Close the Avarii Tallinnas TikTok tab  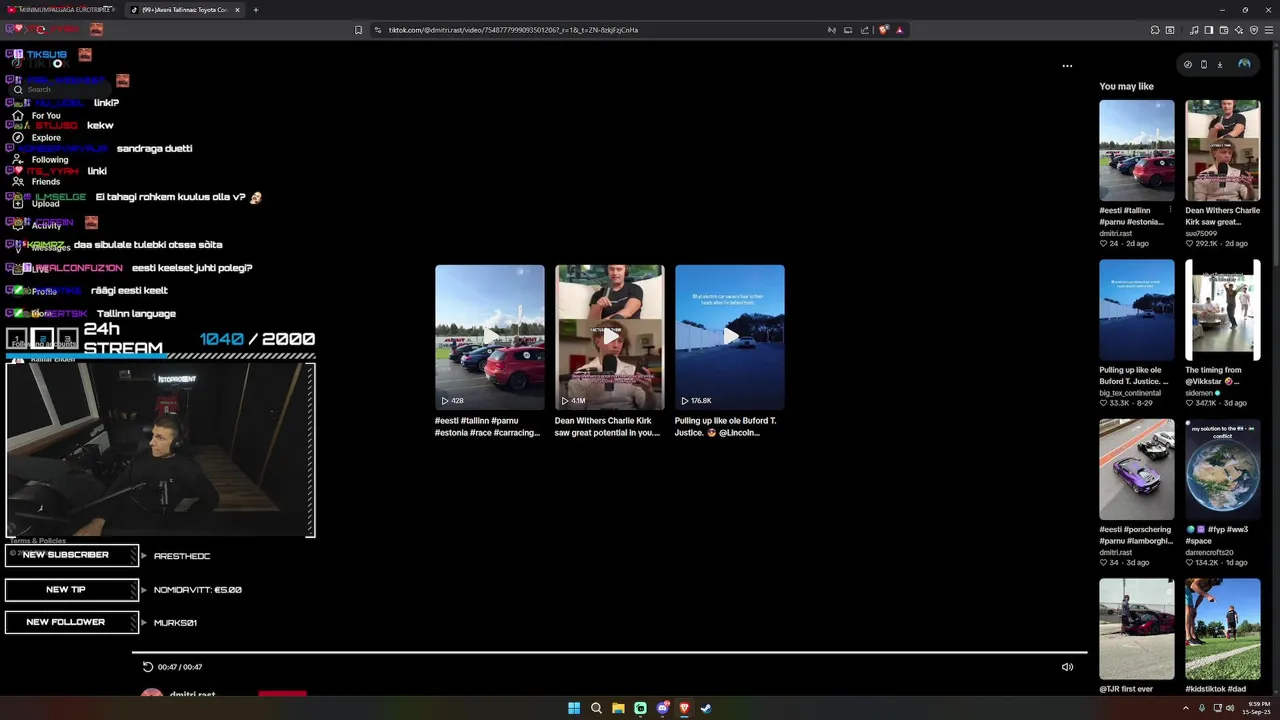coord(237,10)
